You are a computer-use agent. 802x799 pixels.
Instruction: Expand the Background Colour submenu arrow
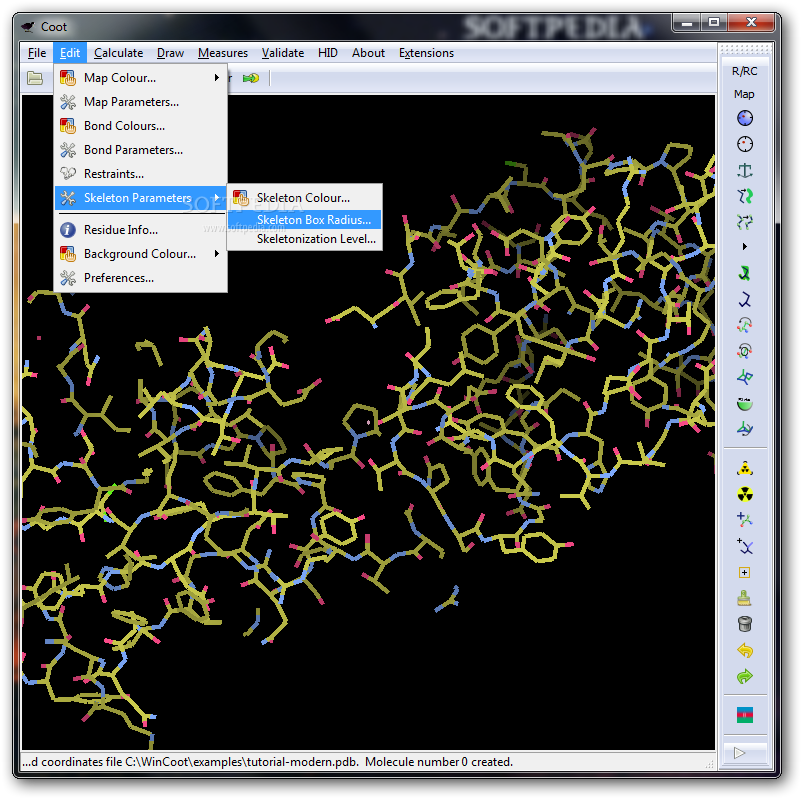[216, 254]
